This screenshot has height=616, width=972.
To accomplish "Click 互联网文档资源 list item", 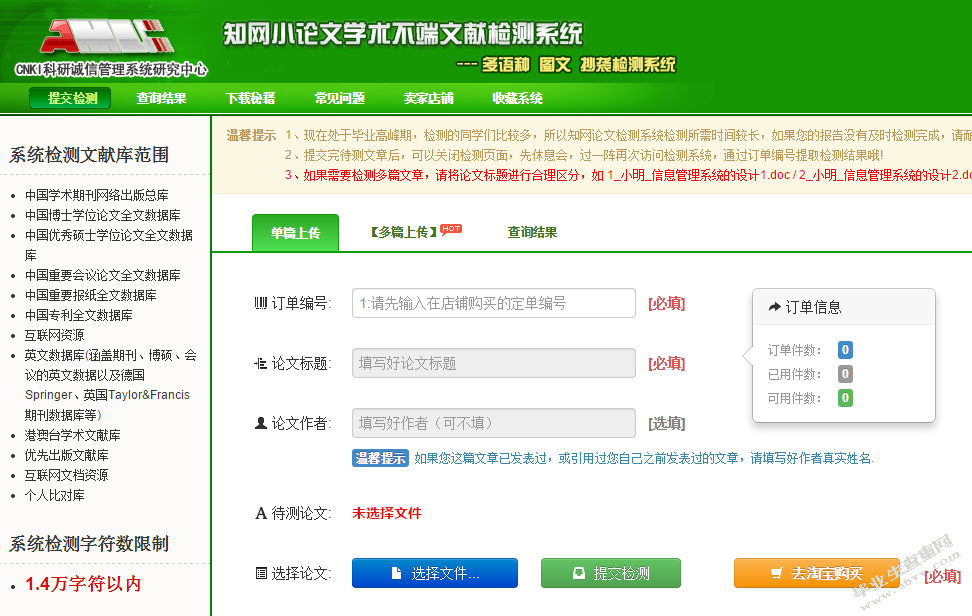I will pos(66,475).
